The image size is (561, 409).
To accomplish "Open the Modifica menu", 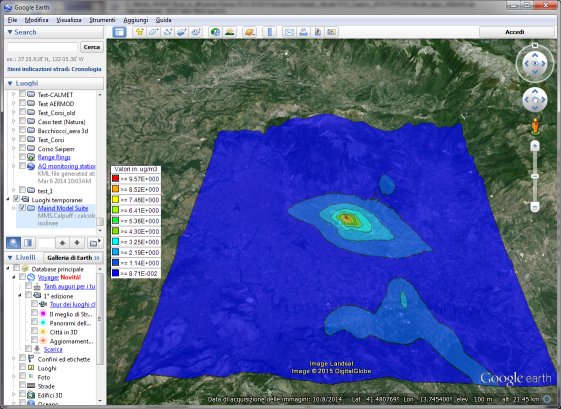I will click(x=36, y=20).
